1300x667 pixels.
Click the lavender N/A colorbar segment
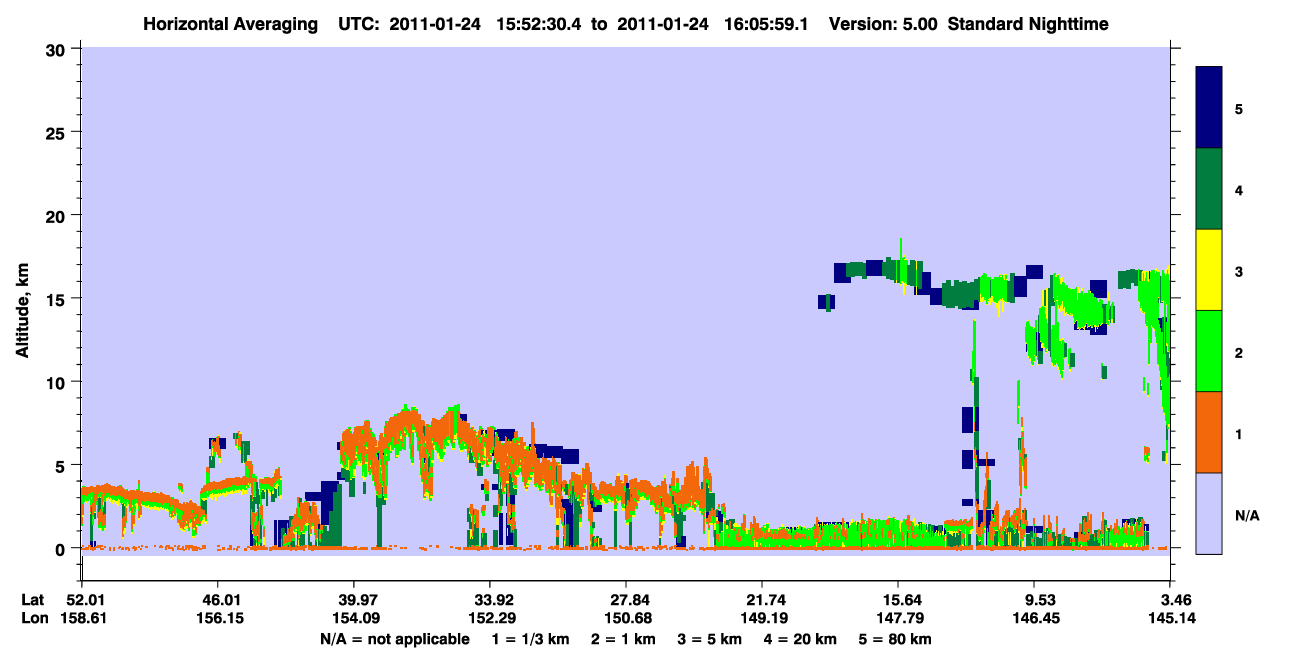[1209, 513]
